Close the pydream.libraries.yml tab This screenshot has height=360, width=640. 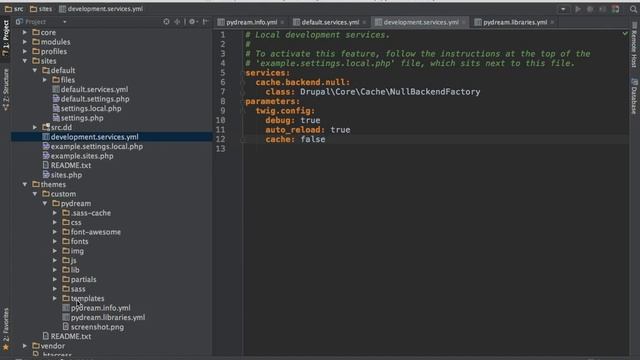[552, 22]
